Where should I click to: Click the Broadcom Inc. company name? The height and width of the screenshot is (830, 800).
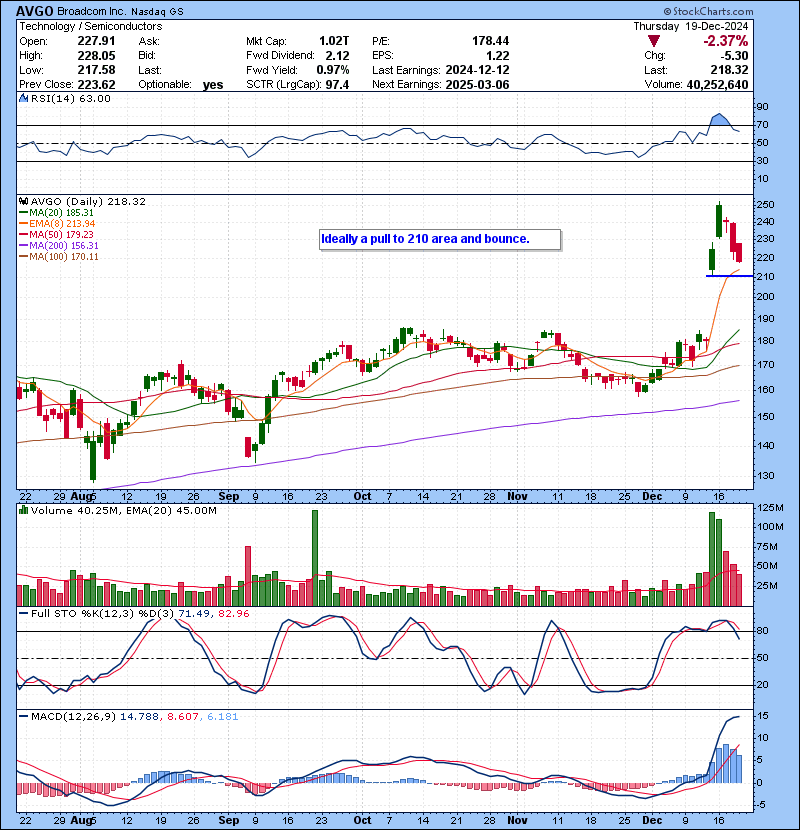click(92, 11)
